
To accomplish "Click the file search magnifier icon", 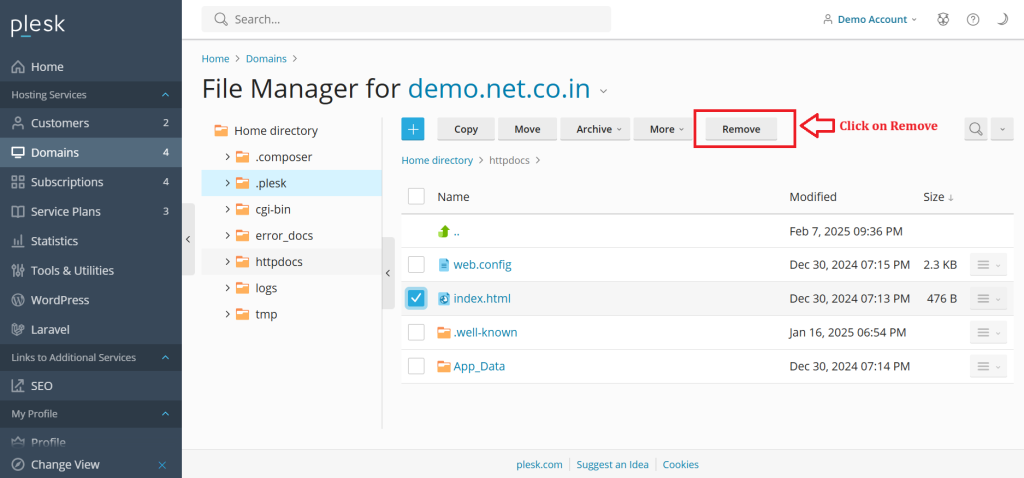I will point(976,129).
